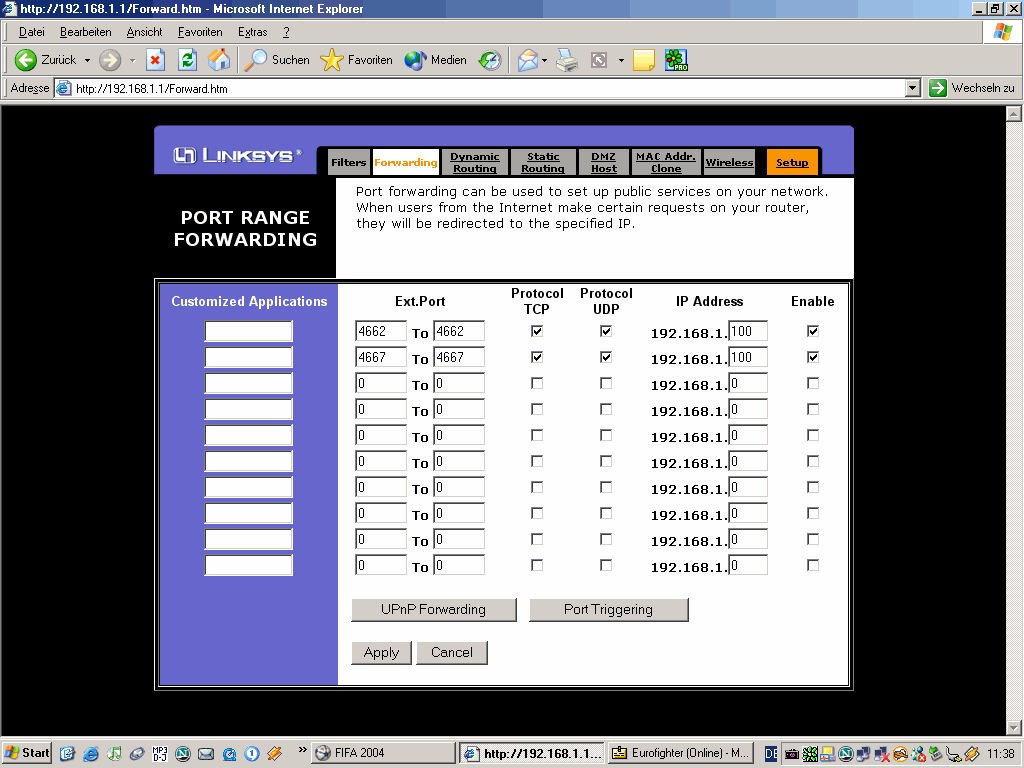Open the Medien toolbar button
This screenshot has height=768, width=1024.
[436, 60]
